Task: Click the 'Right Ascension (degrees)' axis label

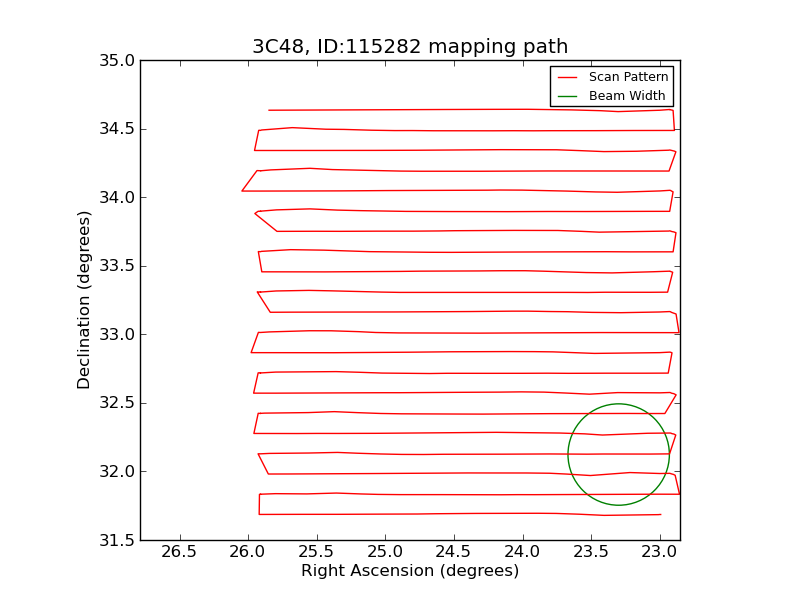Action: [410, 570]
